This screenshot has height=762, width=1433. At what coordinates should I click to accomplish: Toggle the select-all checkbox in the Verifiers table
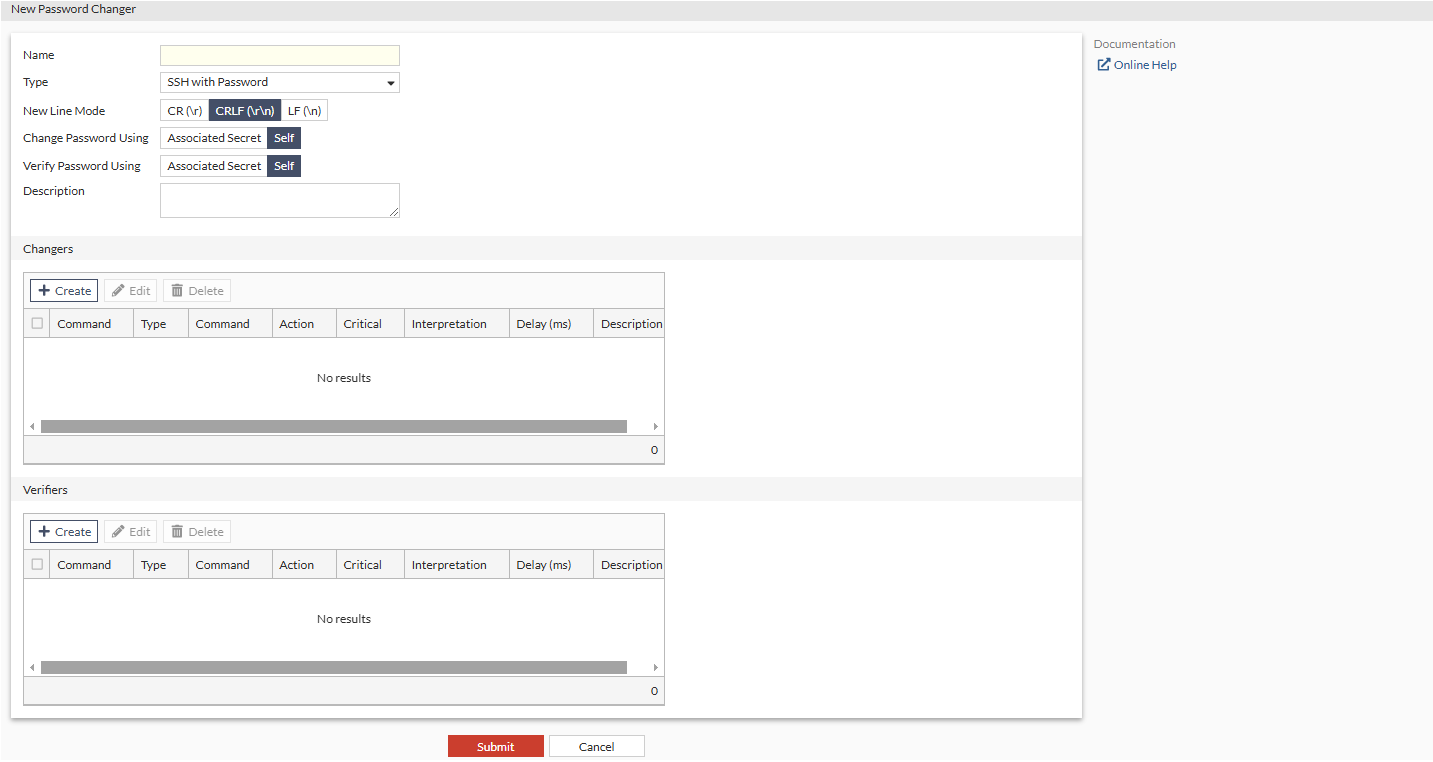(x=36, y=564)
